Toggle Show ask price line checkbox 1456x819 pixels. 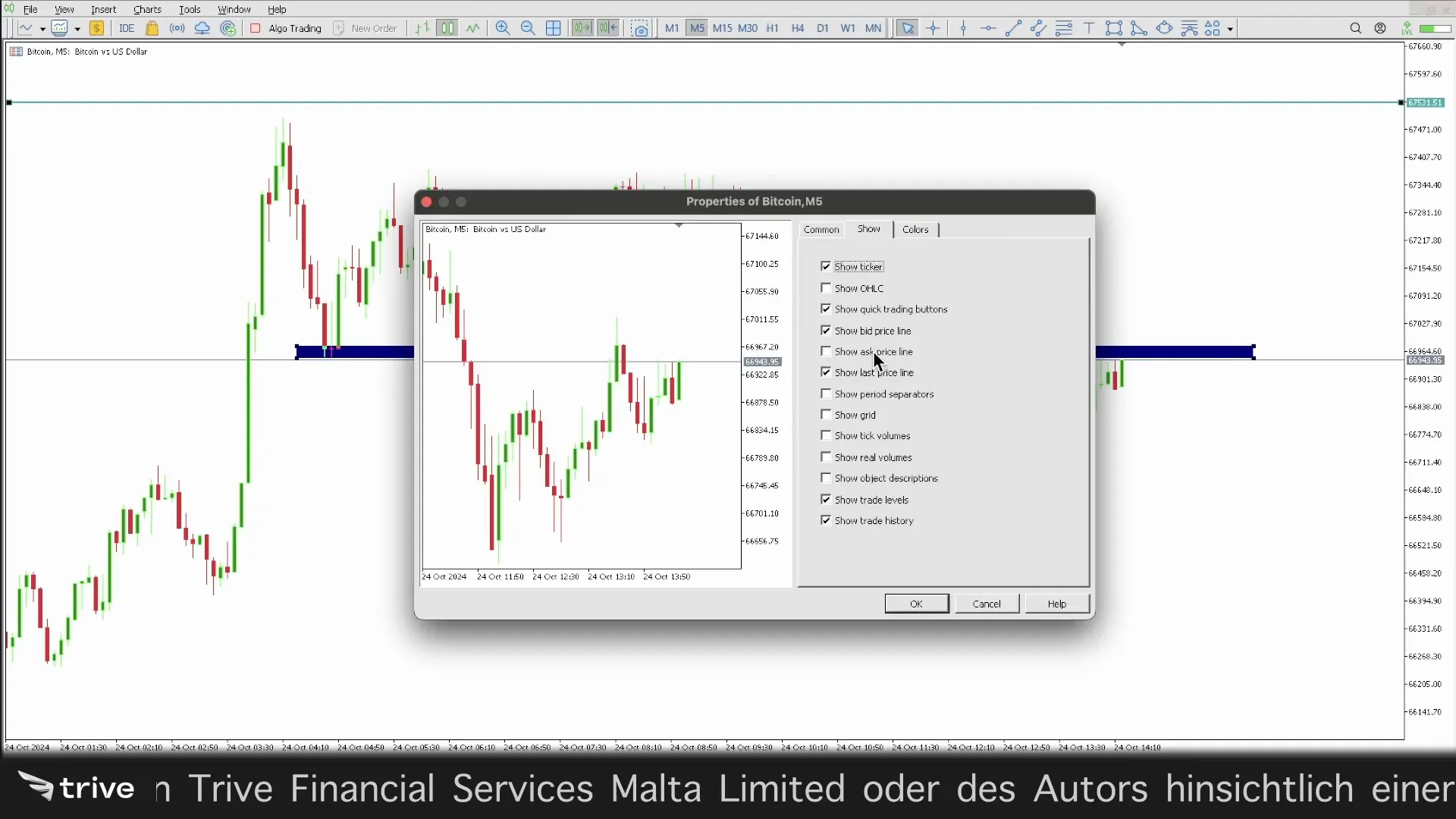tap(826, 351)
